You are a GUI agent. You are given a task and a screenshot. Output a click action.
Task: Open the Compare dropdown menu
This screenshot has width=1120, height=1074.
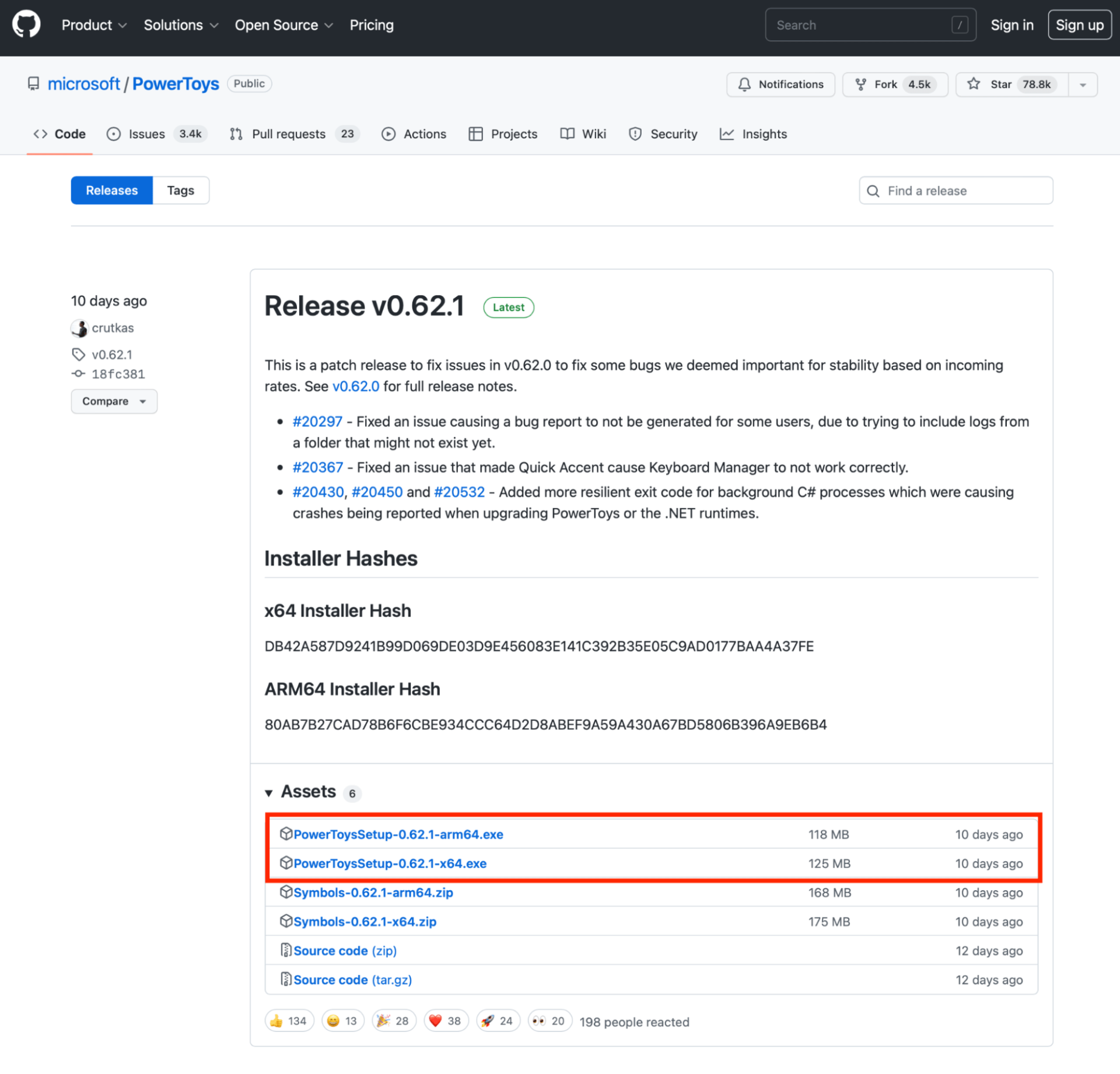coord(113,401)
